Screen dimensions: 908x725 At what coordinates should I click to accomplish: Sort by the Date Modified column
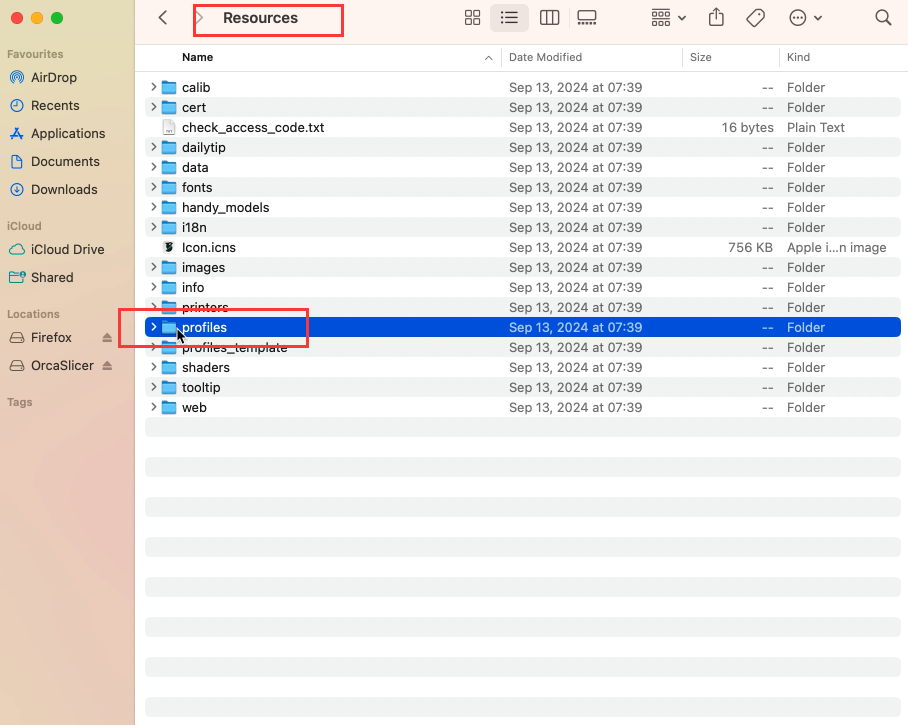point(545,57)
